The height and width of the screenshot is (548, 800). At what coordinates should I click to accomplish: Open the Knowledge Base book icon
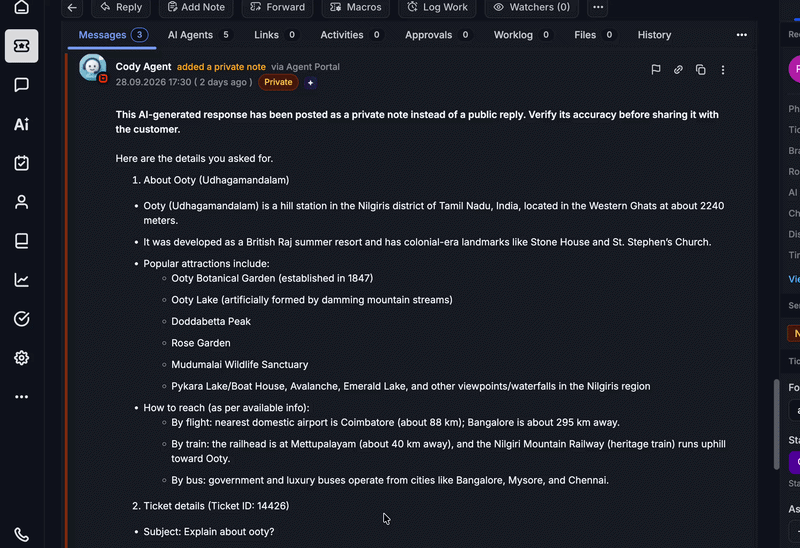point(21,241)
